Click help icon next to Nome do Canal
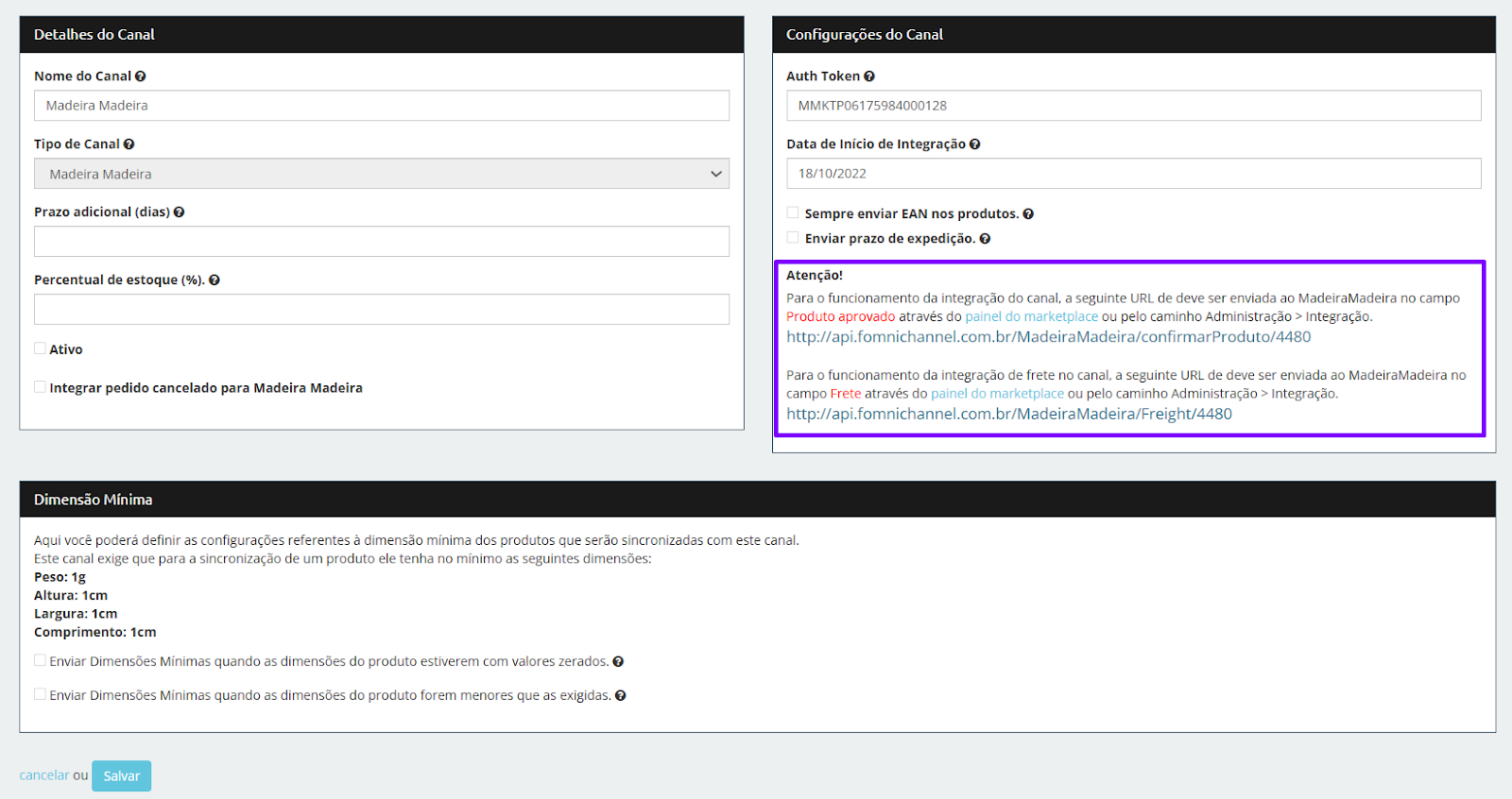Image resolution: width=1512 pixels, height=799 pixels. tap(140, 76)
